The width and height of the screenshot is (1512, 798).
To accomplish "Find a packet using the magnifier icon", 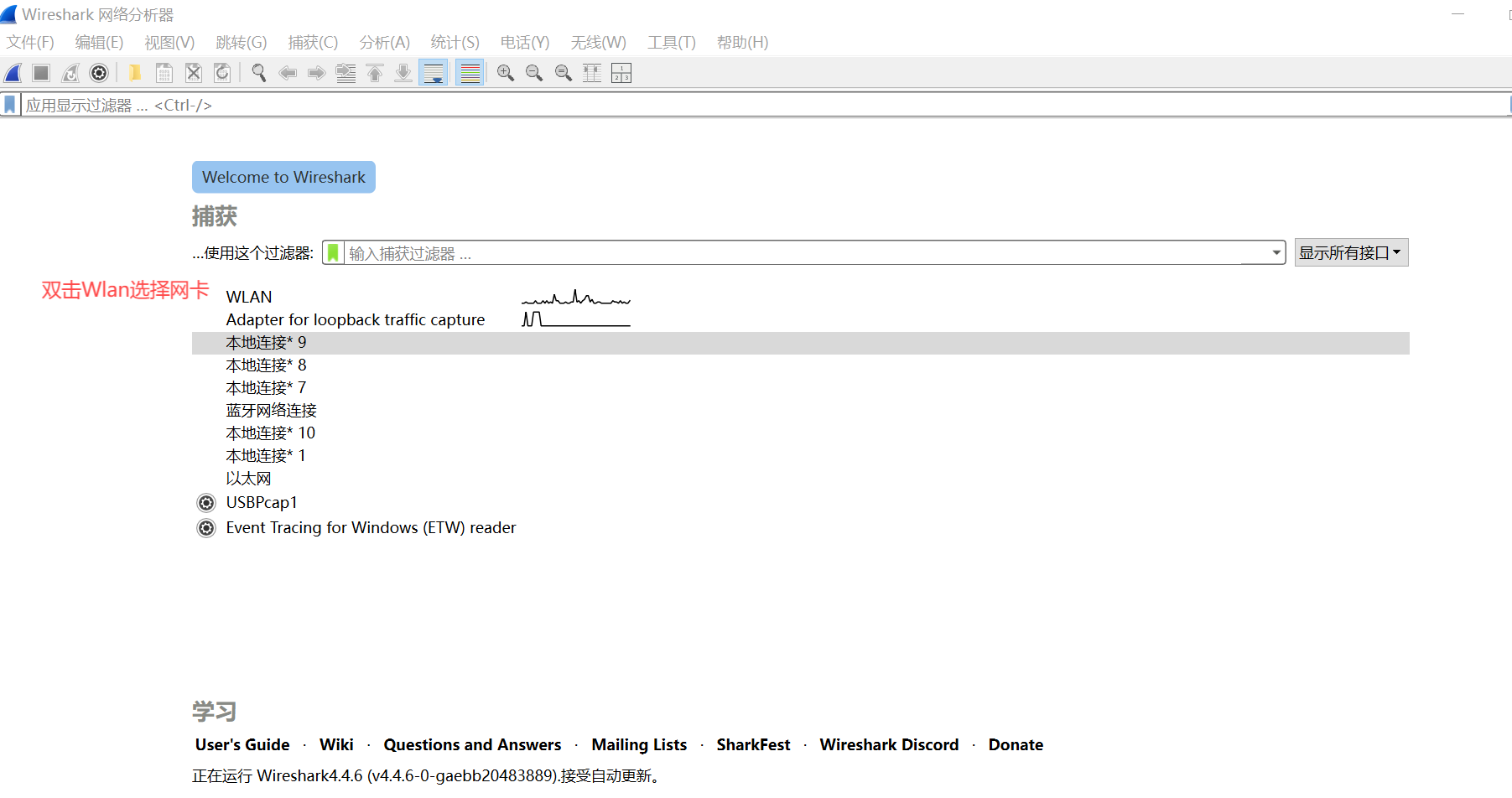I will [258, 73].
